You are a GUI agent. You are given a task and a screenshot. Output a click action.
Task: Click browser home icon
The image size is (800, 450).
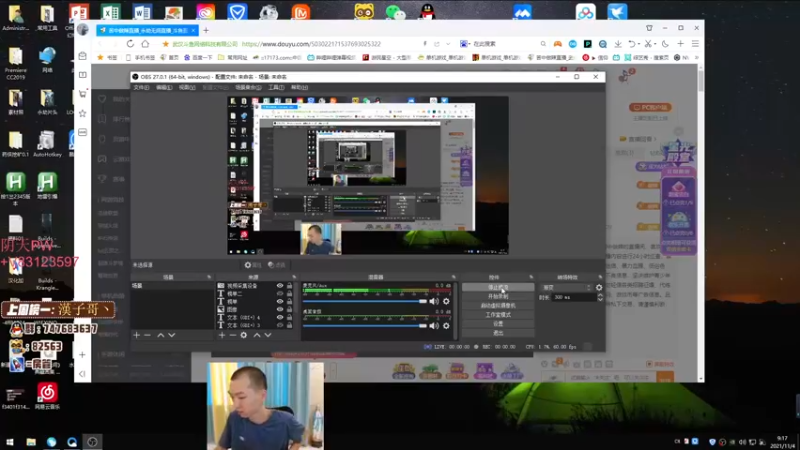(145, 44)
